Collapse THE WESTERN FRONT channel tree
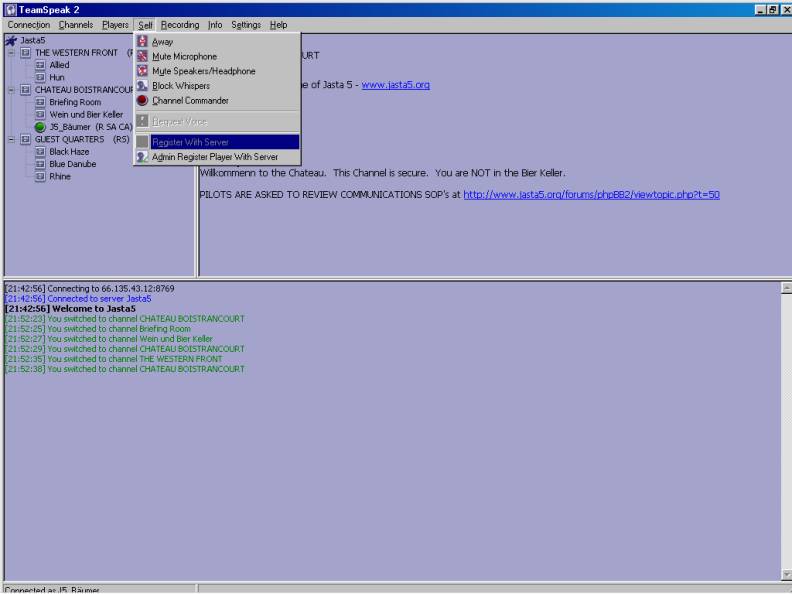Image resolution: width=792 pixels, height=594 pixels. pyautogui.click(x=9, y=52)
